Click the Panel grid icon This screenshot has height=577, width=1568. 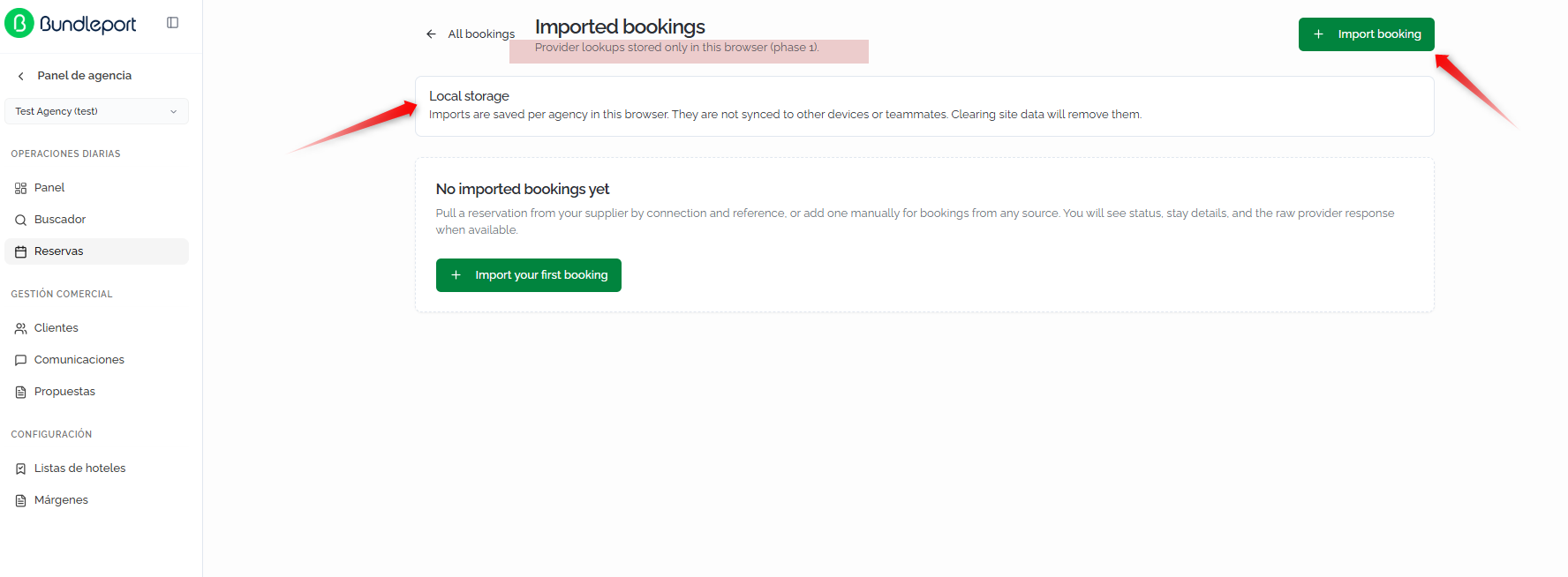point(21,188)
